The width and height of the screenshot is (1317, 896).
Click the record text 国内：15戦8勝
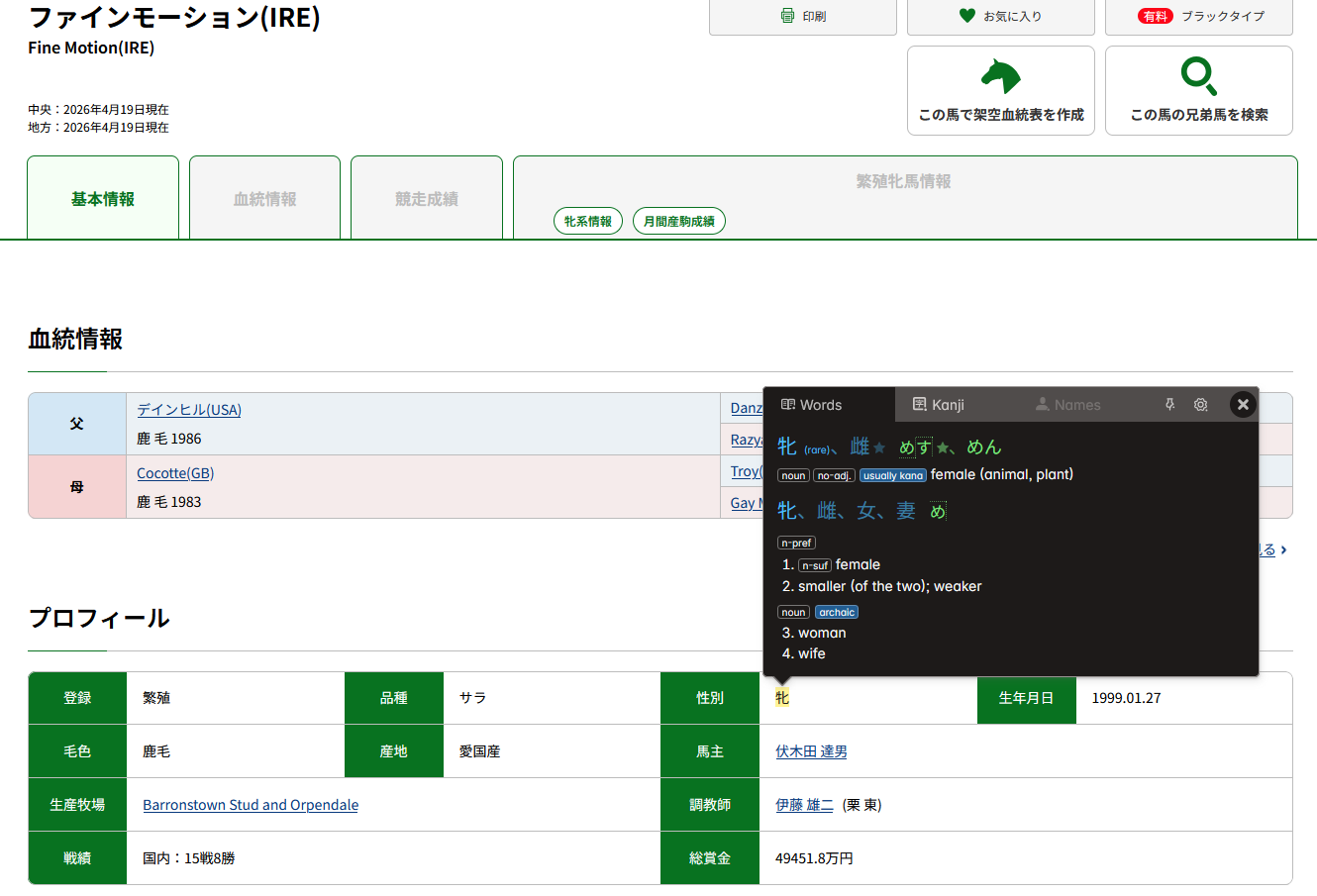click(189, 858)
